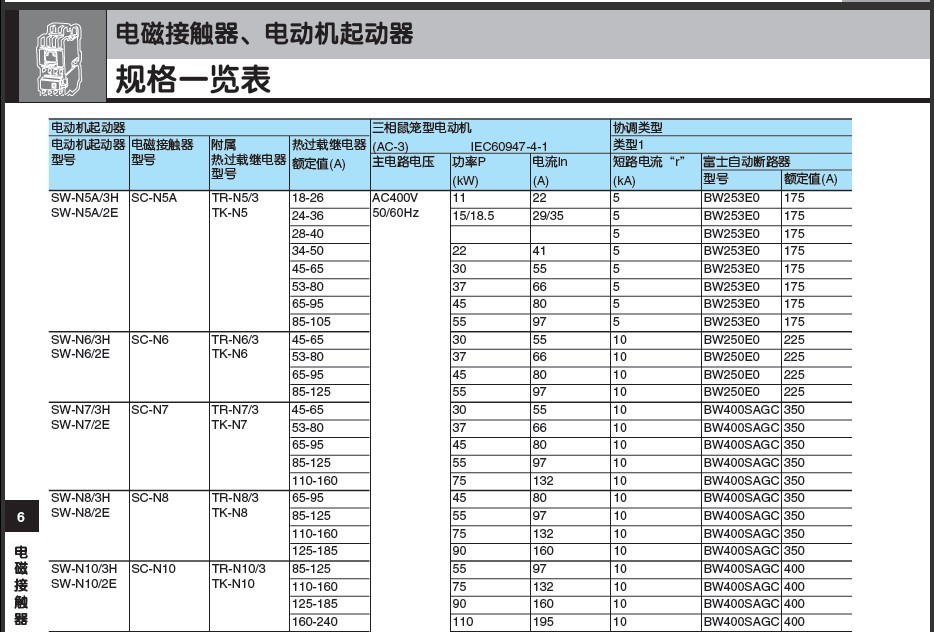
Task: Click the 电磁接触器、电动机起动器 title text
Action: point(264,34)
